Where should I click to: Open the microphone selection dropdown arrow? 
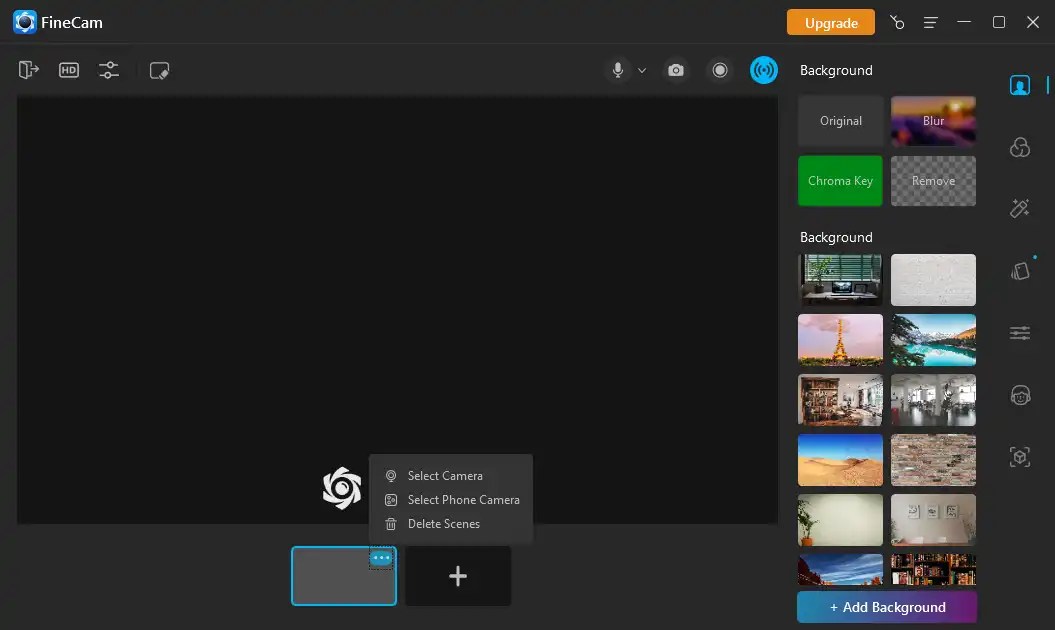642,71
